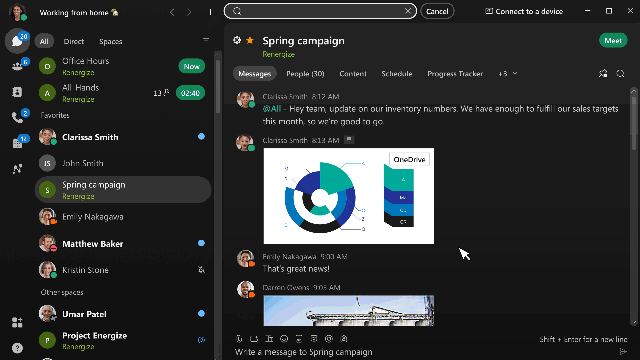Click the mention @ icon in compose toolbar
The width and height of the screenshot is (640, 360).
pyautogui.click(x=329, y=339)
